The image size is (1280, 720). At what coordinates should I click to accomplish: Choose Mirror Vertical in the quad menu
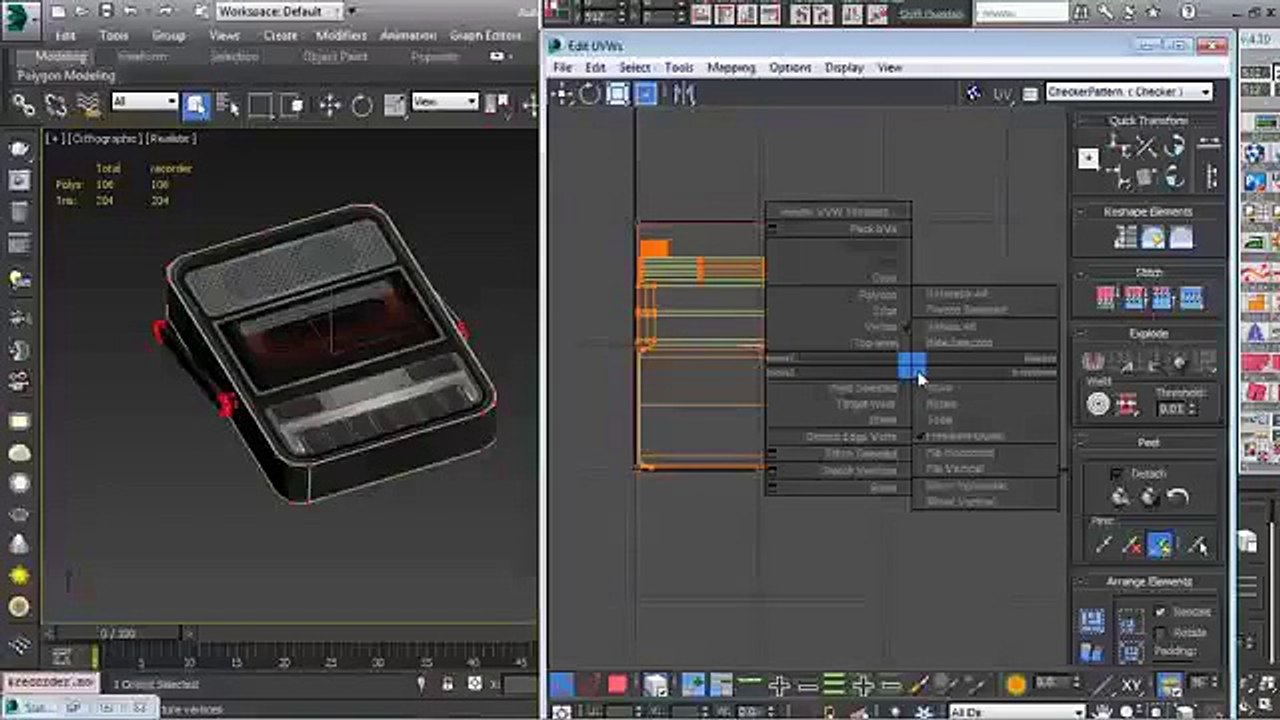click(959, 501)
